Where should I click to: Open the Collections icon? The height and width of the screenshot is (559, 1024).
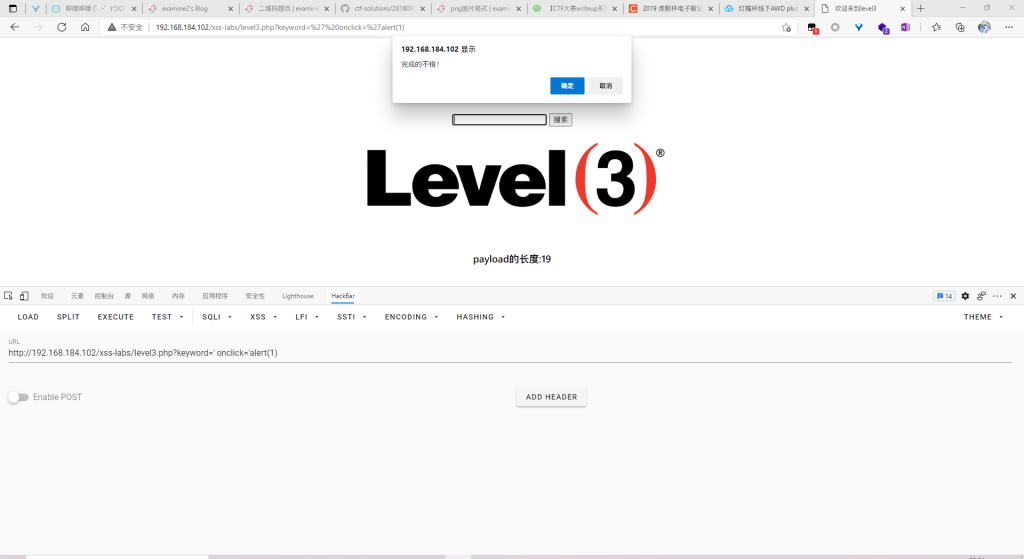tap(960, 27)
